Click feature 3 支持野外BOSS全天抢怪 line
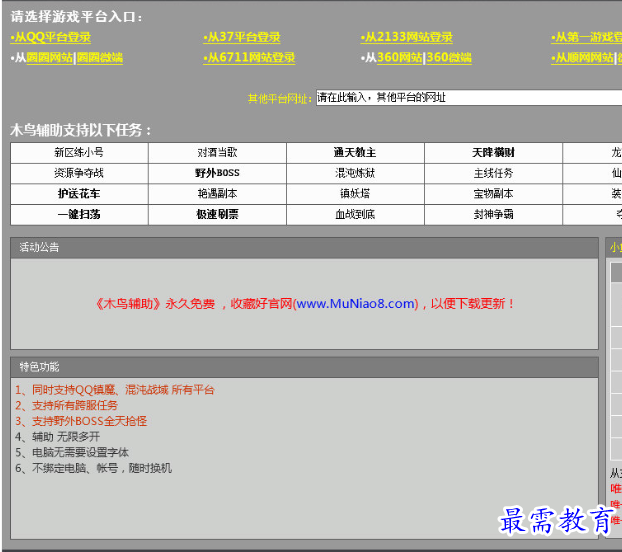This screenshot has height=552, width=622. click(81, 422)
